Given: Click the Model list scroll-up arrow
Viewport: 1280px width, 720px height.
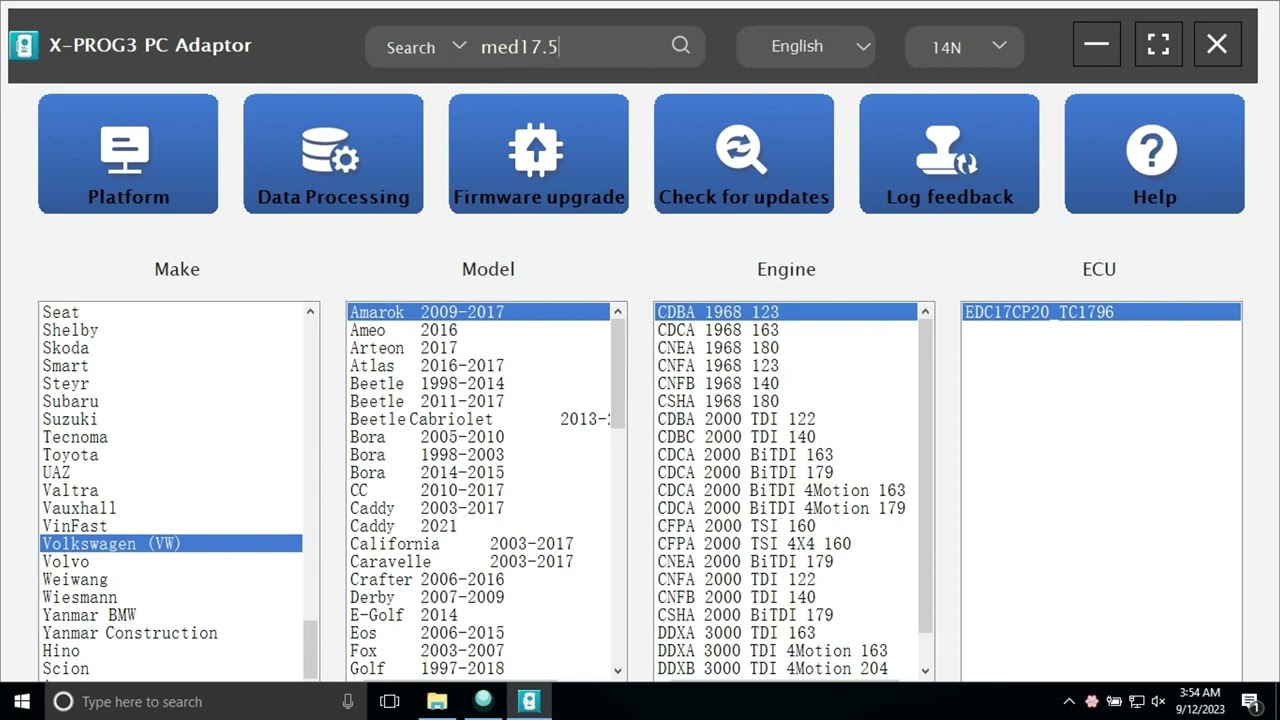Looking at the screenshot, I should (617, 312).
